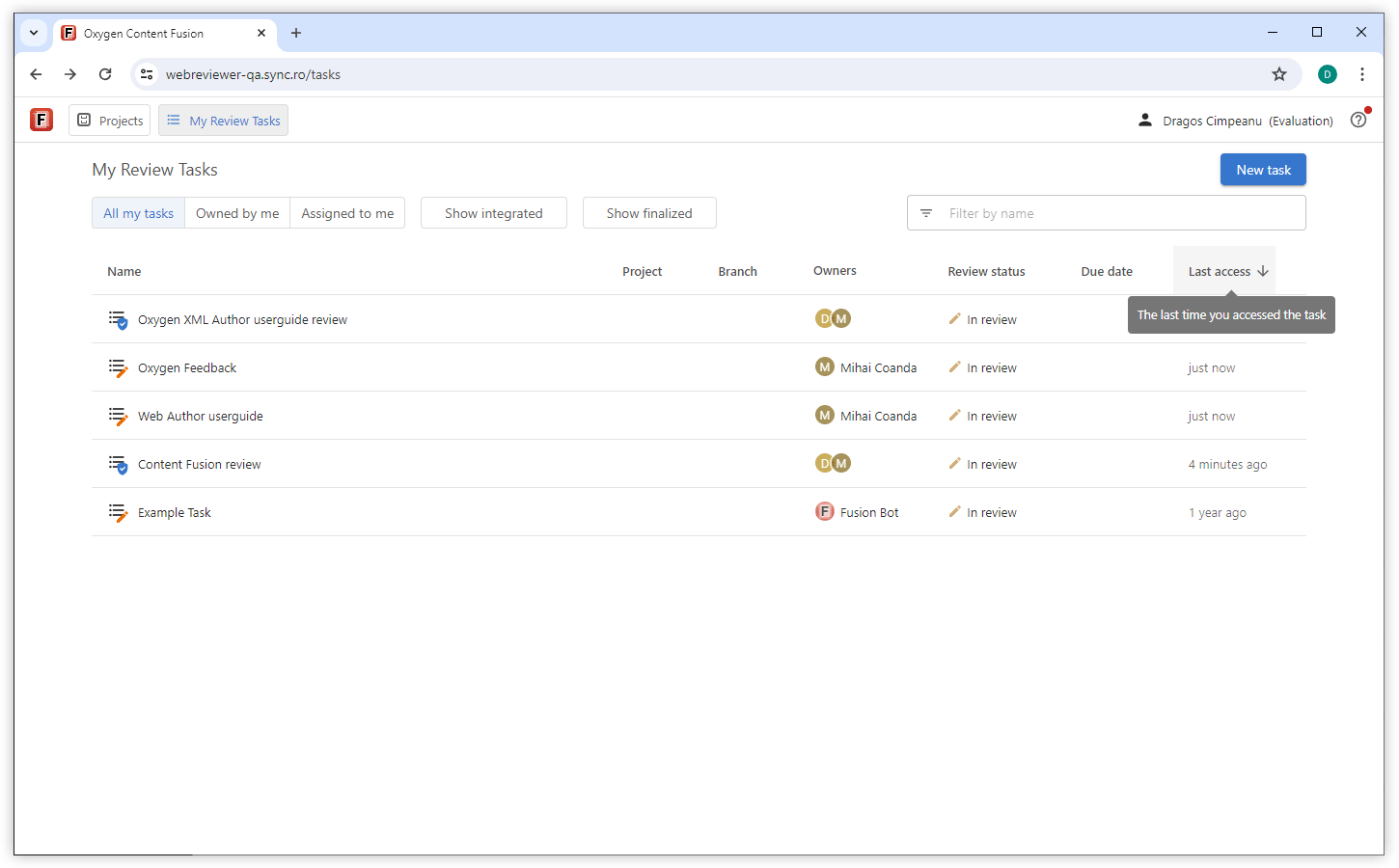Open the Chrome profile D avatar

[x=1328, y=74]
